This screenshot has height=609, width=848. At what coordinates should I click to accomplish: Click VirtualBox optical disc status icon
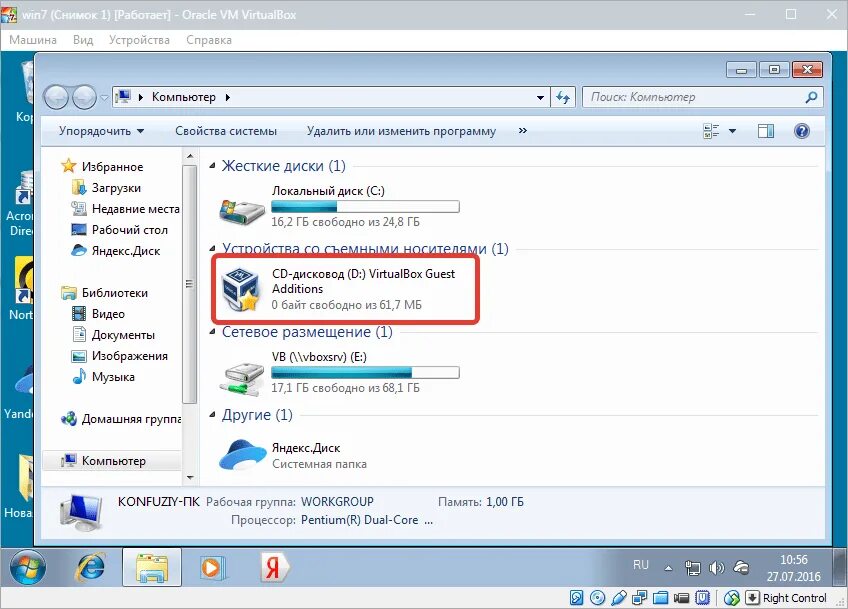point(598,598)
